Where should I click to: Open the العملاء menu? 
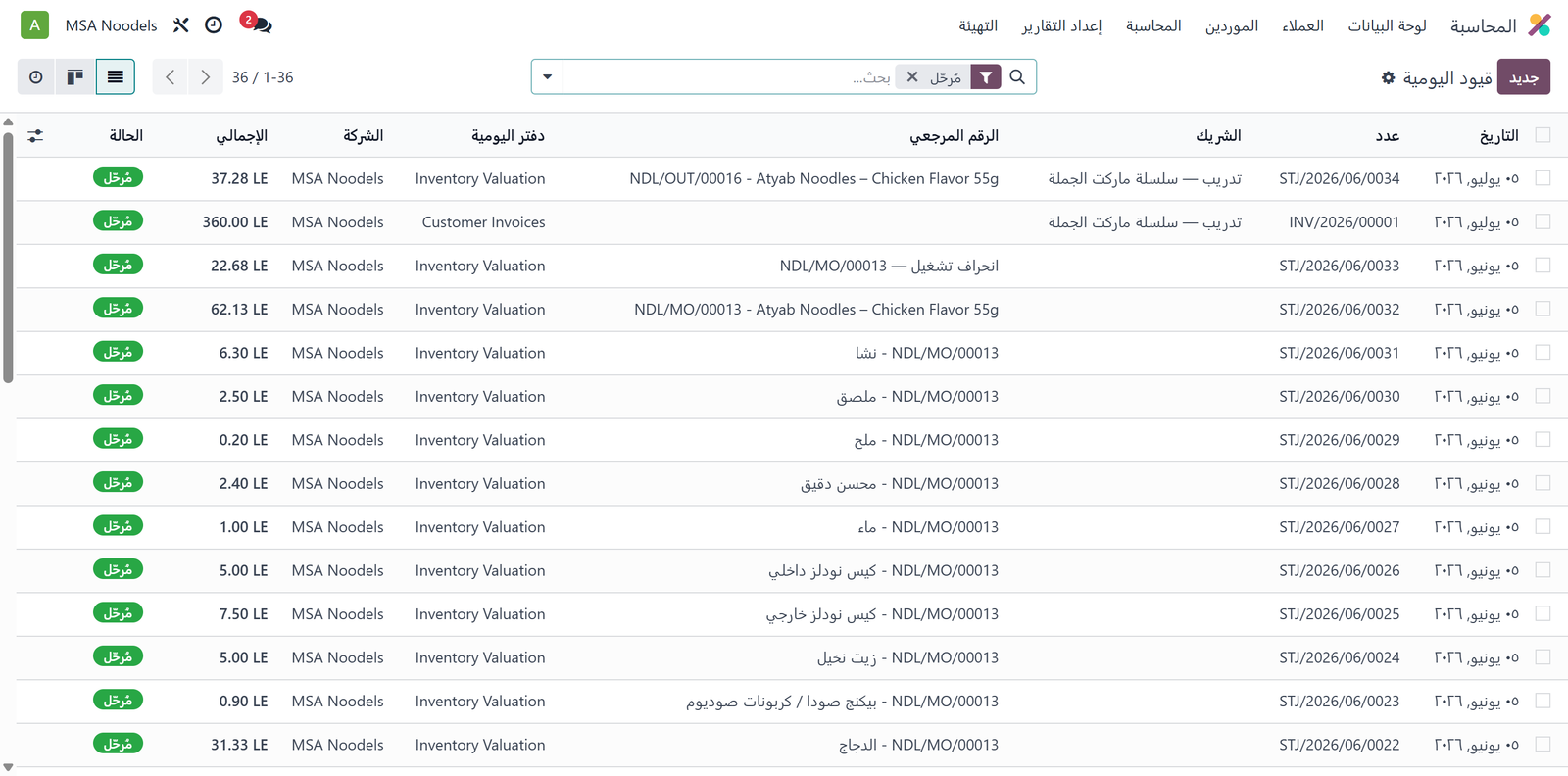pyautogui.click(x=1302, y=25)
